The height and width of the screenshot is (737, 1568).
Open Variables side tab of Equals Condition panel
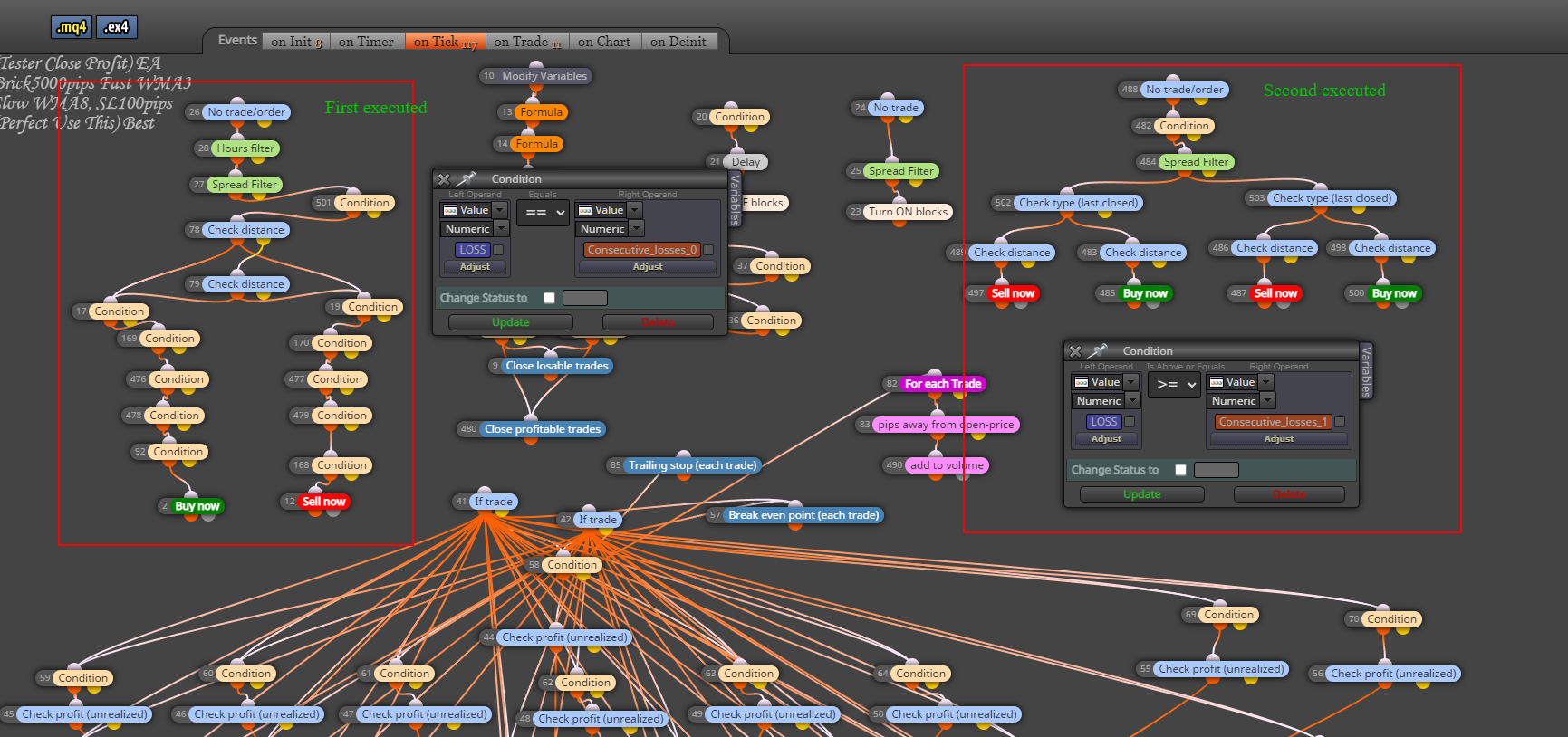point(735,199)
